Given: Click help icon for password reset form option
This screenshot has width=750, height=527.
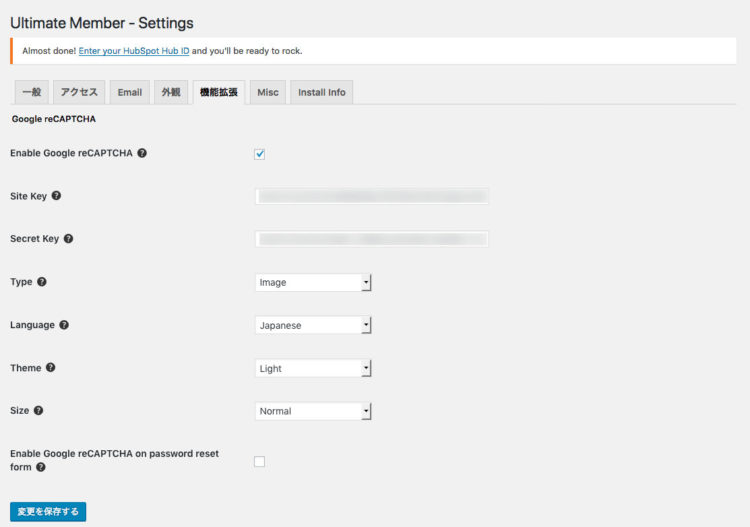Looking at the screenshot, I should [41, 467].
